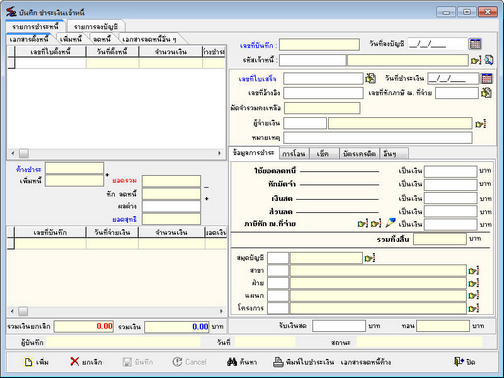This screenshot has width=504, height=378.
Task: Click the ยกเลิก red X button
Action: pos(86,362)
